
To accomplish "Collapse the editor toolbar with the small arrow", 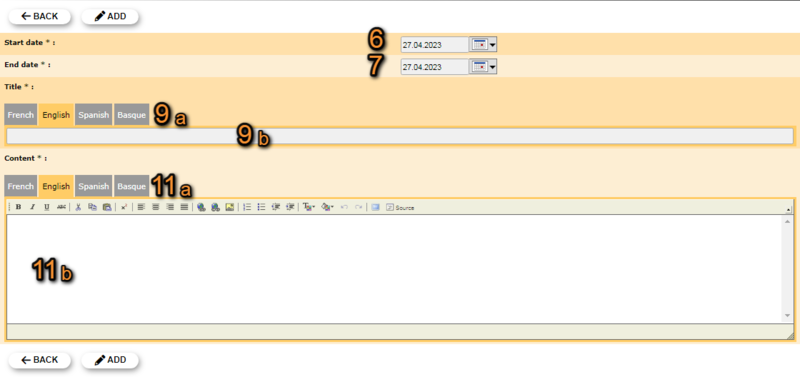I will tap(788, 210).
